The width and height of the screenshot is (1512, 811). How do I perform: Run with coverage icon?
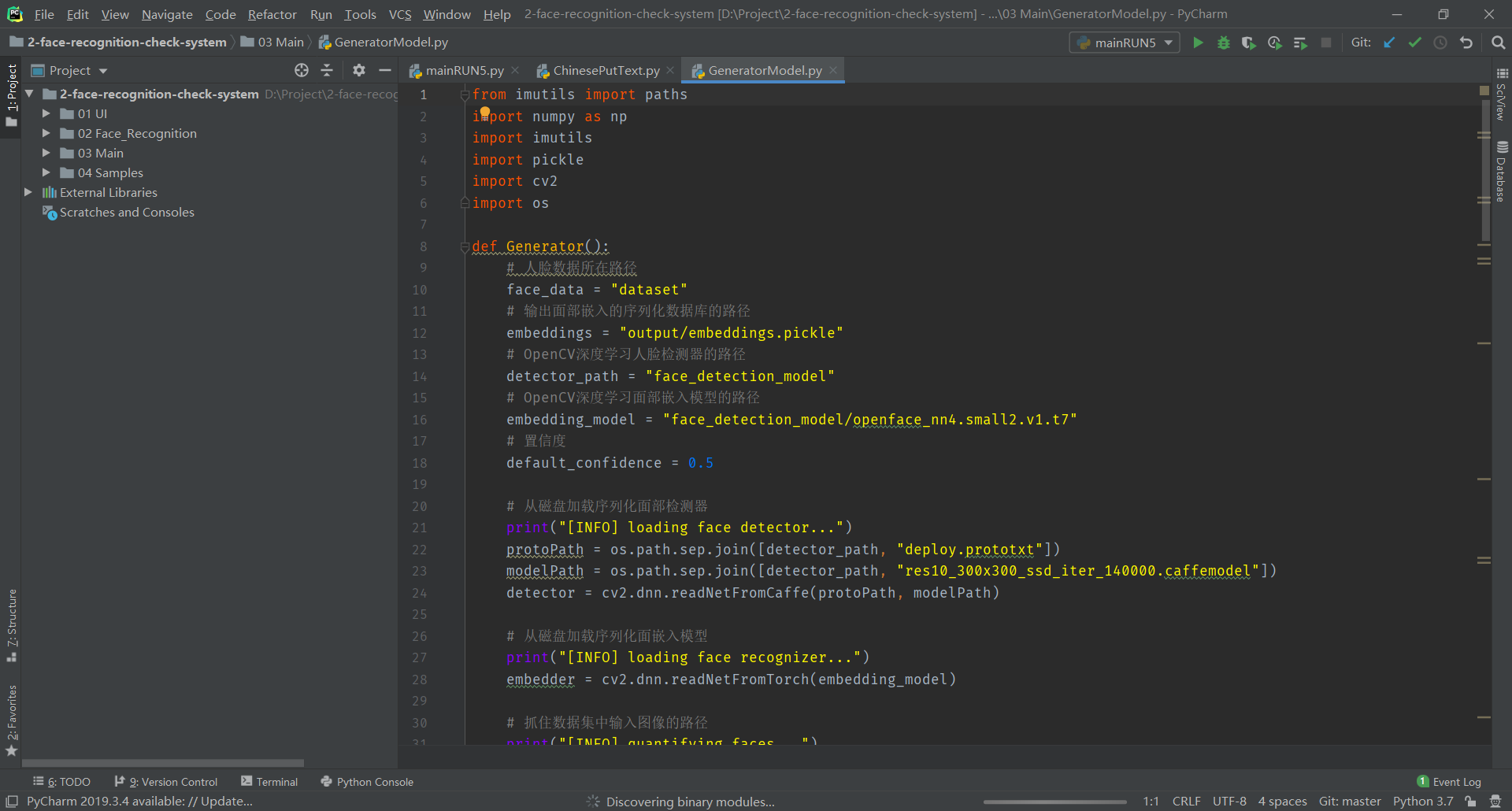[x=1248, y=43]
